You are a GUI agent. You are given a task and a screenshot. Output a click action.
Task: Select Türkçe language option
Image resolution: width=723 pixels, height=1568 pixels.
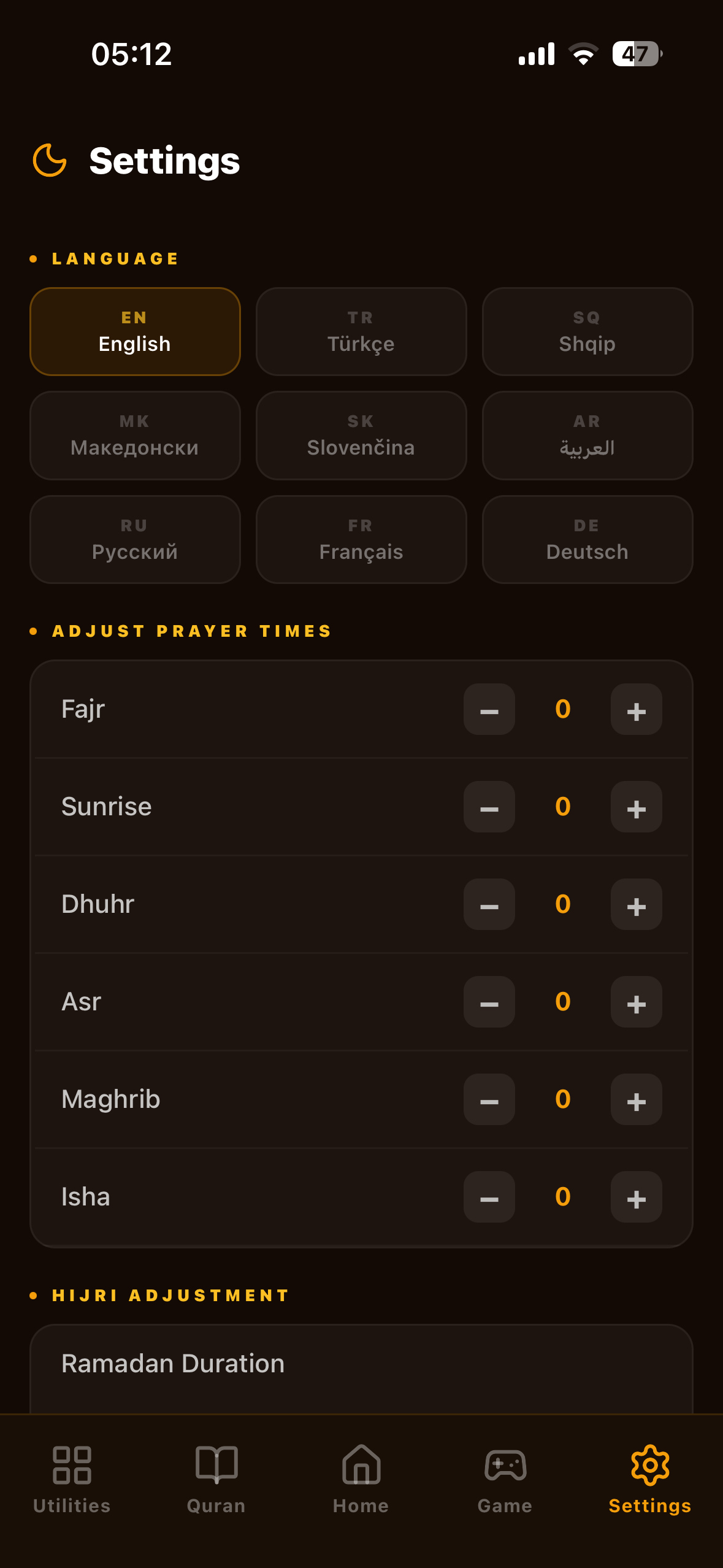point(361,331)
